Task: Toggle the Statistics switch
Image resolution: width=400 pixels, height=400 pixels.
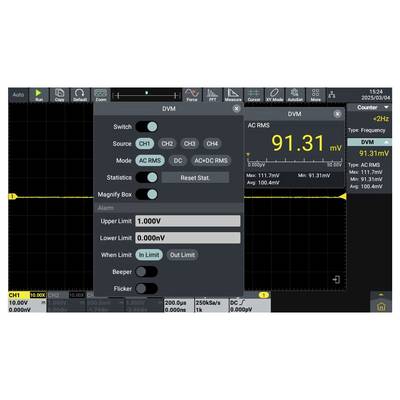Action: click(146, 177)
